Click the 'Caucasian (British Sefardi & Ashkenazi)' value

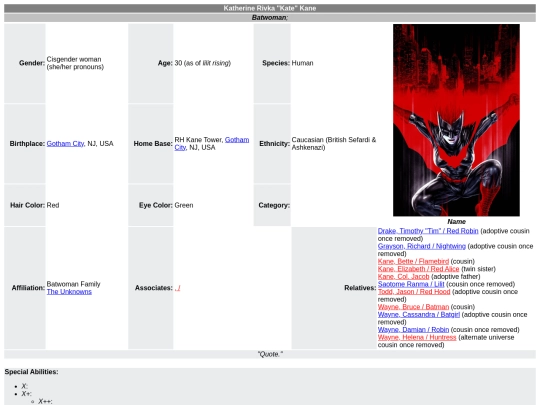point(334,144)
